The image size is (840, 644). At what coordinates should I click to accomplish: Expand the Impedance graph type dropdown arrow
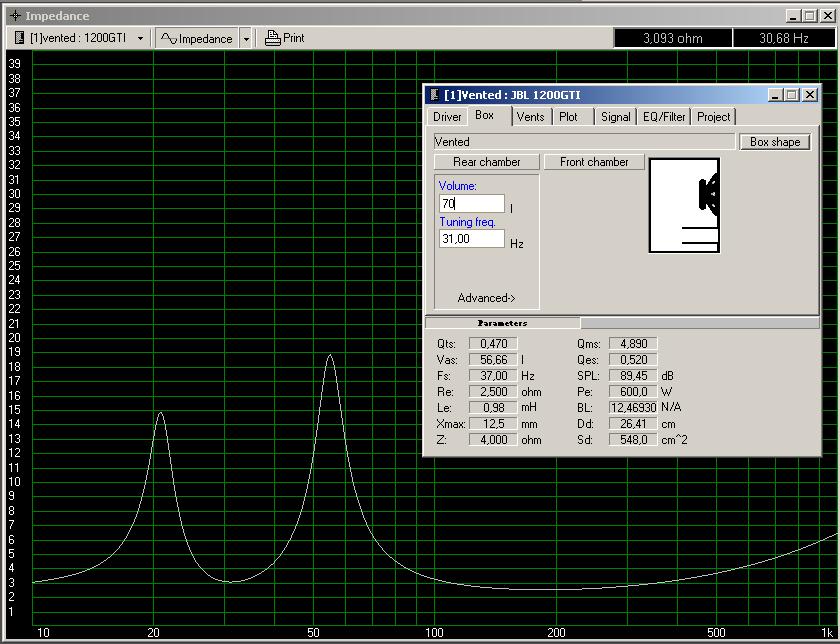[246, 38]
